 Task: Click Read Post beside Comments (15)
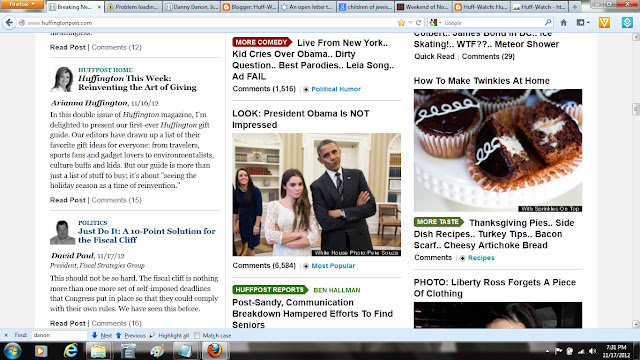(68, 200)
